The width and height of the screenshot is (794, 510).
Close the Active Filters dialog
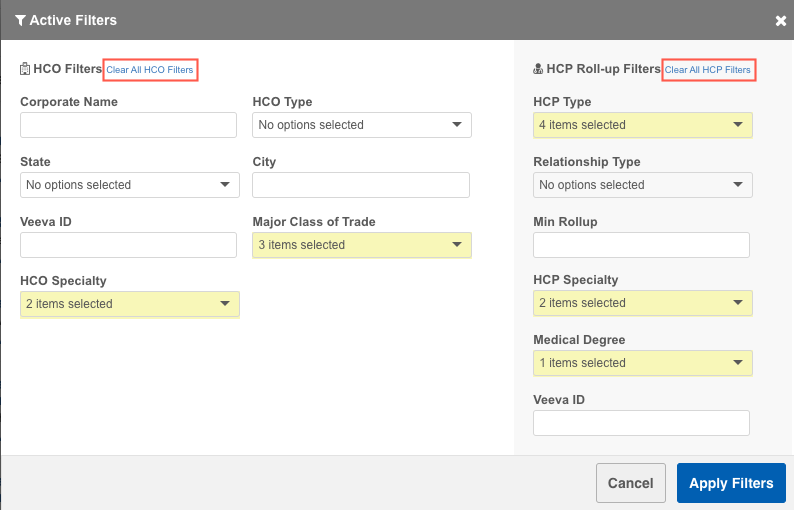(x=780, y=20)
